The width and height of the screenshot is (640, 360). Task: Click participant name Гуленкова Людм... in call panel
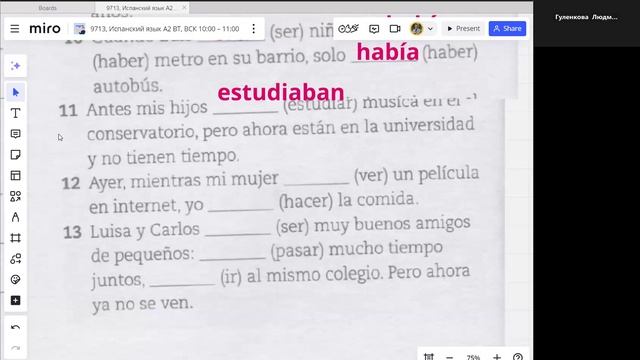(586, 17)
